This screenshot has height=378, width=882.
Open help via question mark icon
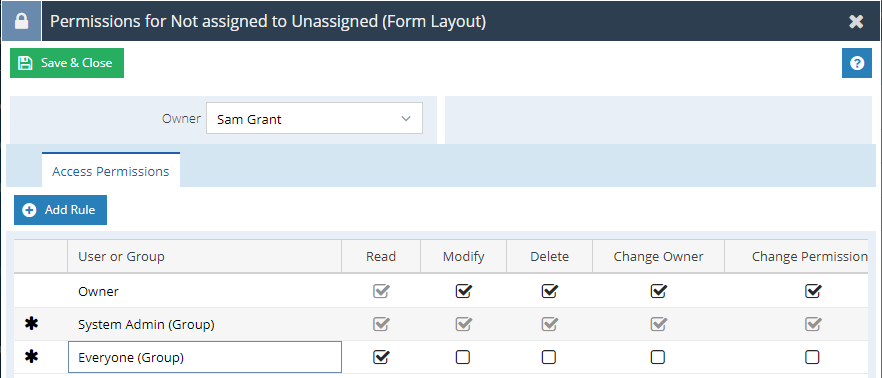(857, 63)
